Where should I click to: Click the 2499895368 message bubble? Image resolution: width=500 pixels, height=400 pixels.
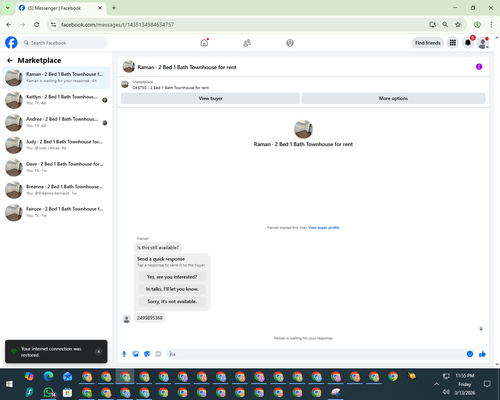150,318
